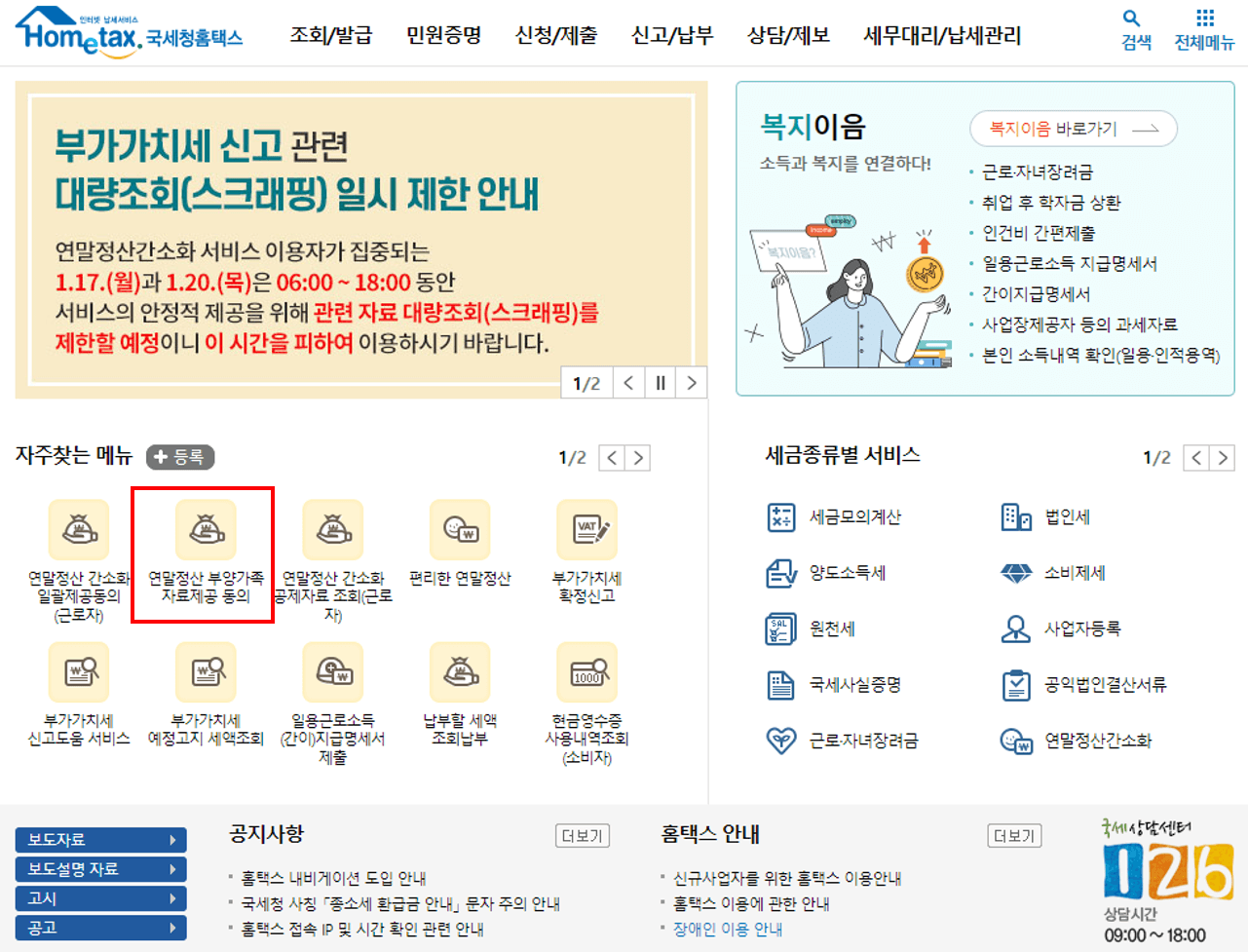Advance the banner carousel with next arrow
The image size is (1248, 952).
tap(693, 382)
